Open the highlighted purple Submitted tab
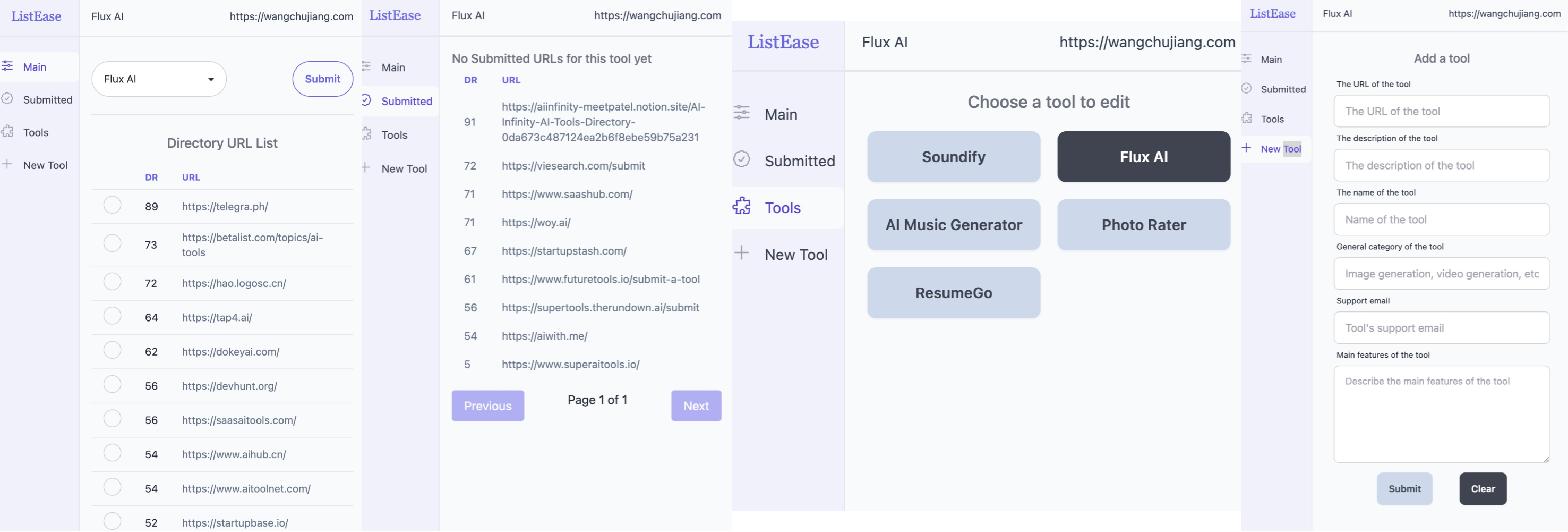Screen dimensions: 1568x532 click(x=406, y=101)
